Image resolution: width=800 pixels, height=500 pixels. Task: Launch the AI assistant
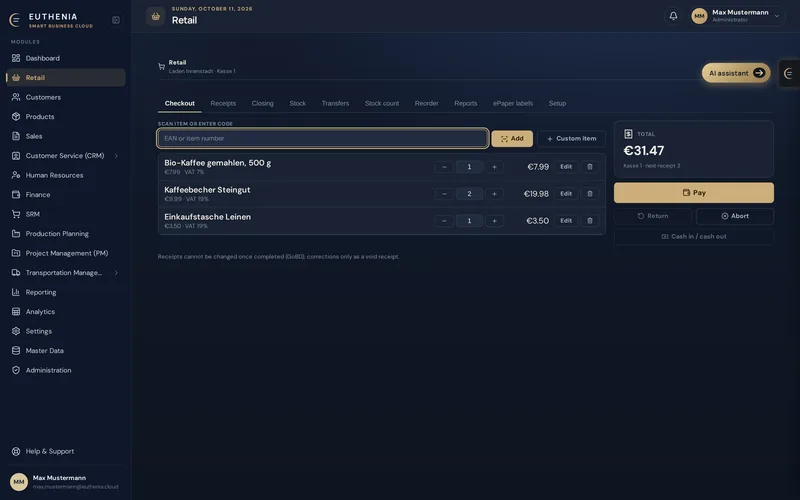pos(736,73)
